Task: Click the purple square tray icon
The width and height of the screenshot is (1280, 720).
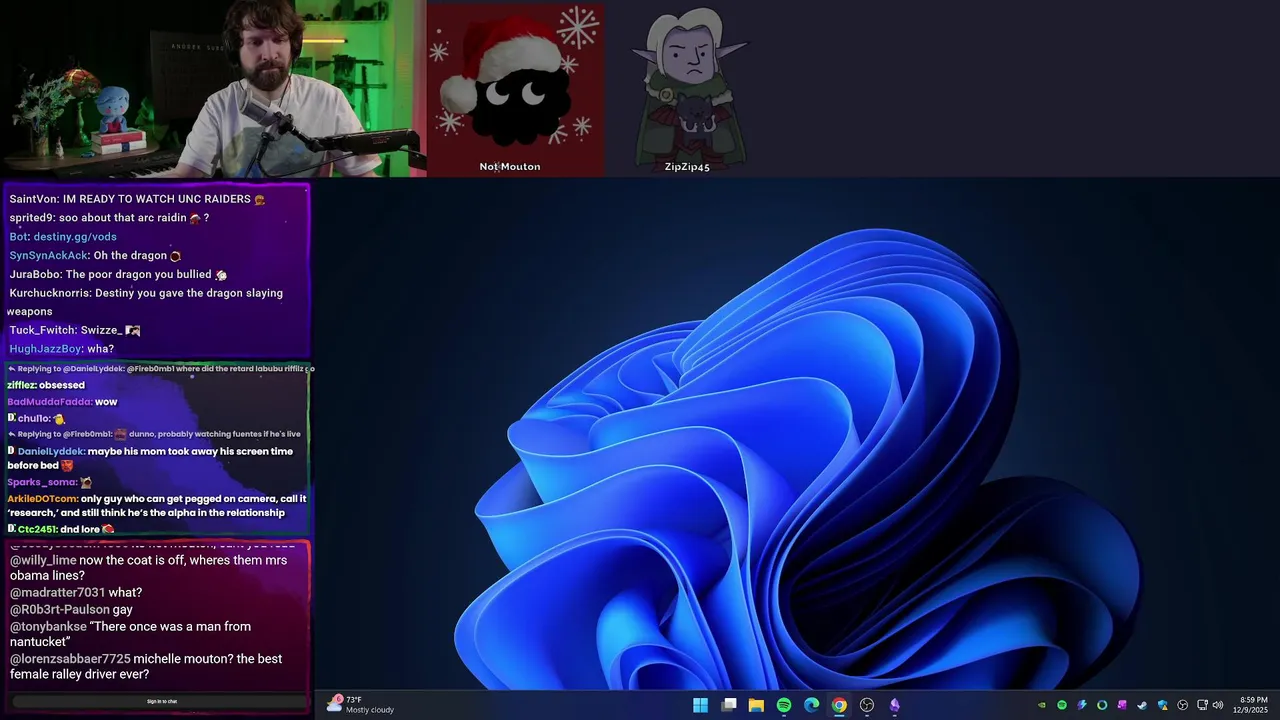Action: 1122,705
